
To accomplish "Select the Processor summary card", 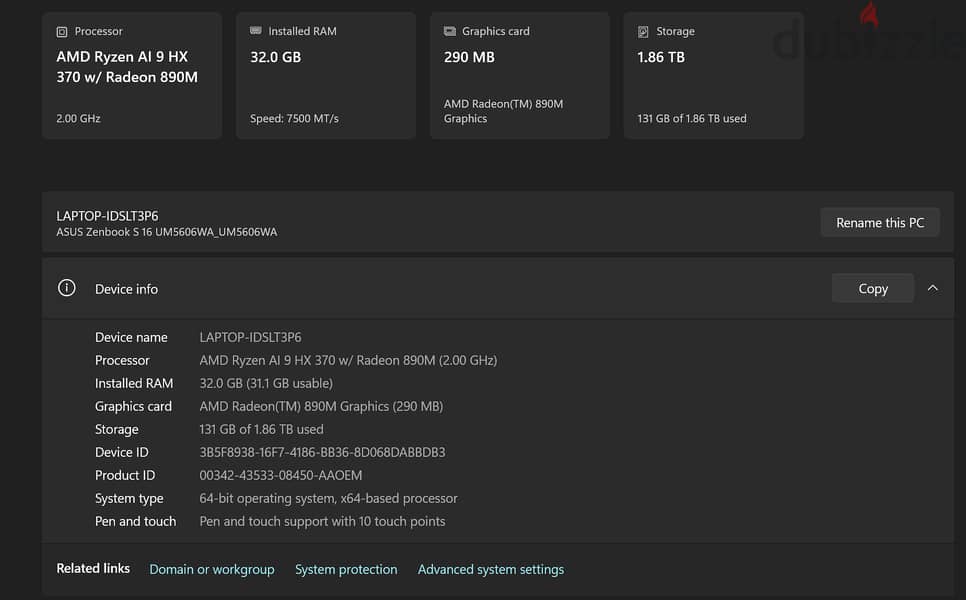I will pos(132,75).
